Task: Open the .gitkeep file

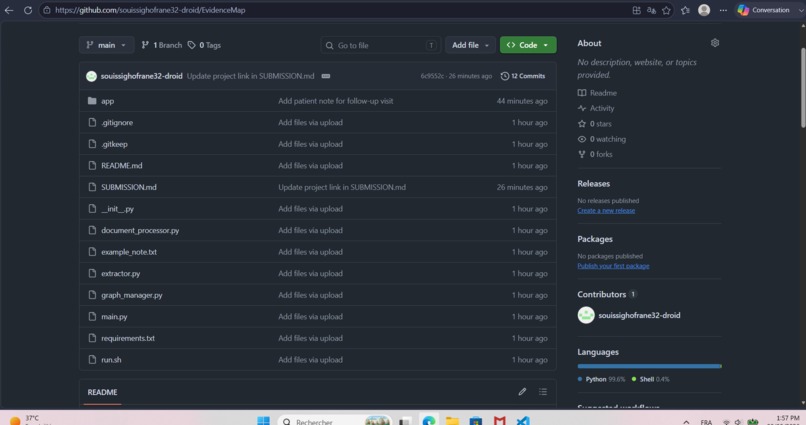Action: 114,144
